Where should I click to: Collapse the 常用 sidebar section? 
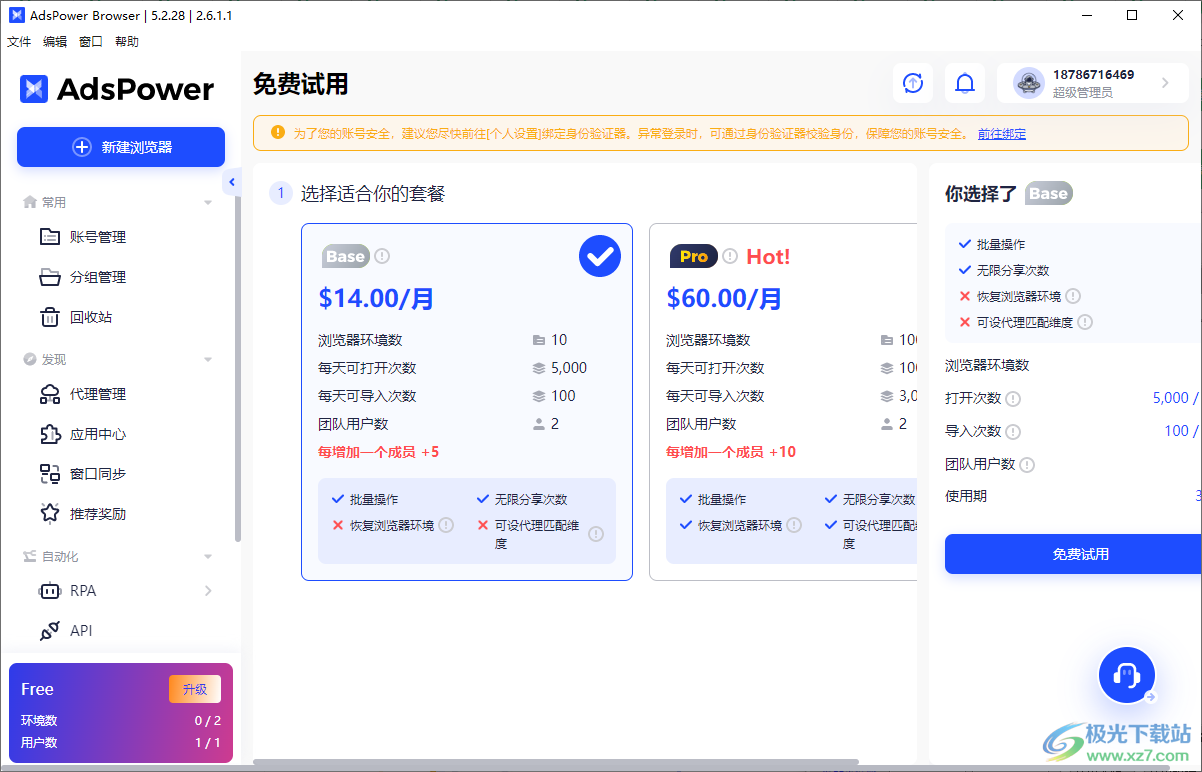(x=208, y=201)
